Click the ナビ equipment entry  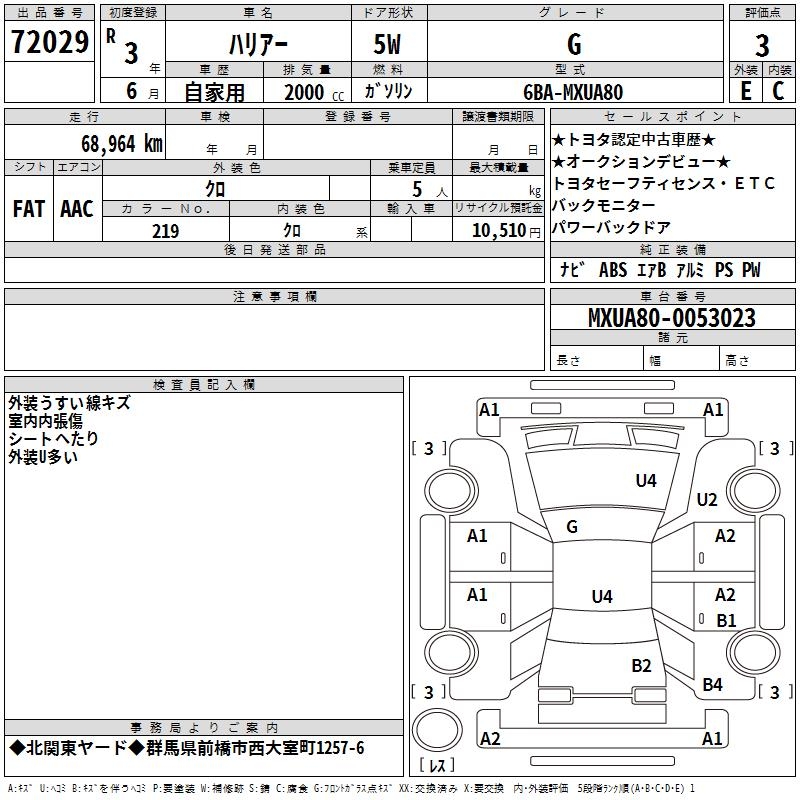click(571, 269)
